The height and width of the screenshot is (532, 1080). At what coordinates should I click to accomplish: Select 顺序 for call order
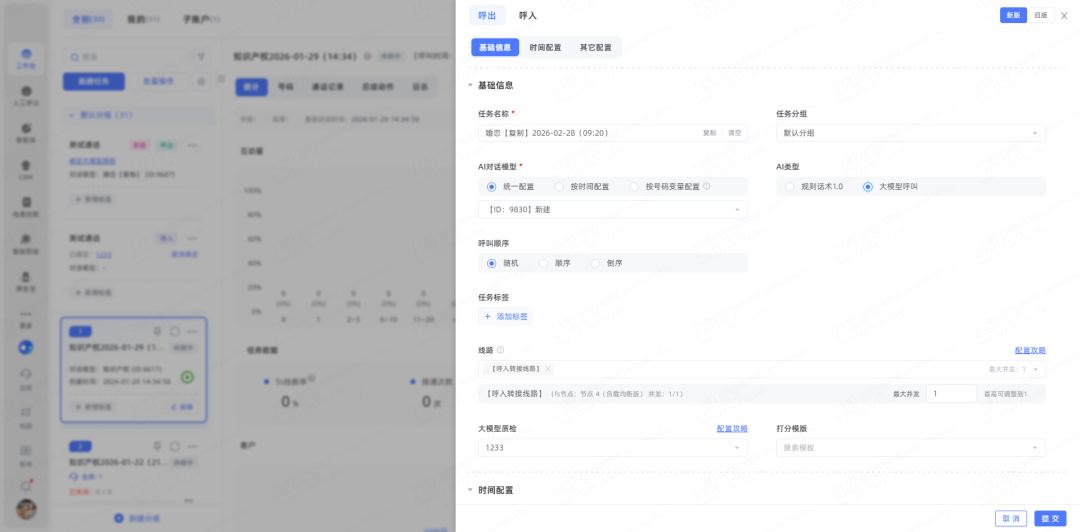tap(544, 263)
